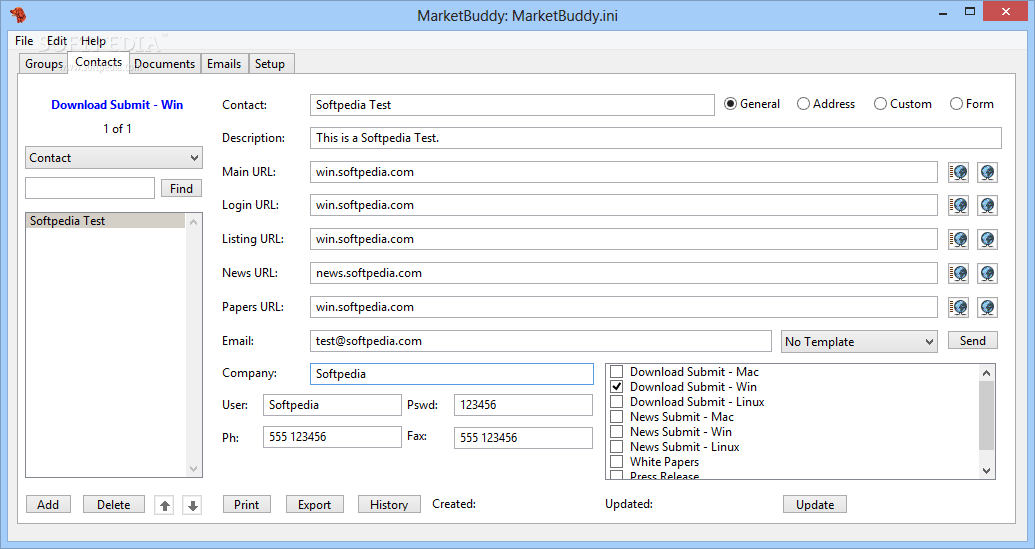Switch to the Groups tab
The height and width of the screenshot is (549, 1035).
pos(44,64)
